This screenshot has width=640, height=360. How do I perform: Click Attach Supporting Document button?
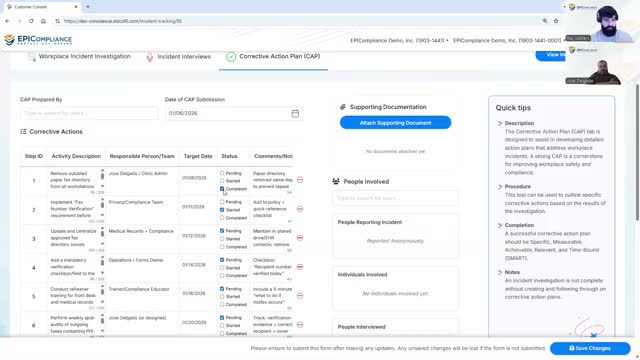coord(396,122)
